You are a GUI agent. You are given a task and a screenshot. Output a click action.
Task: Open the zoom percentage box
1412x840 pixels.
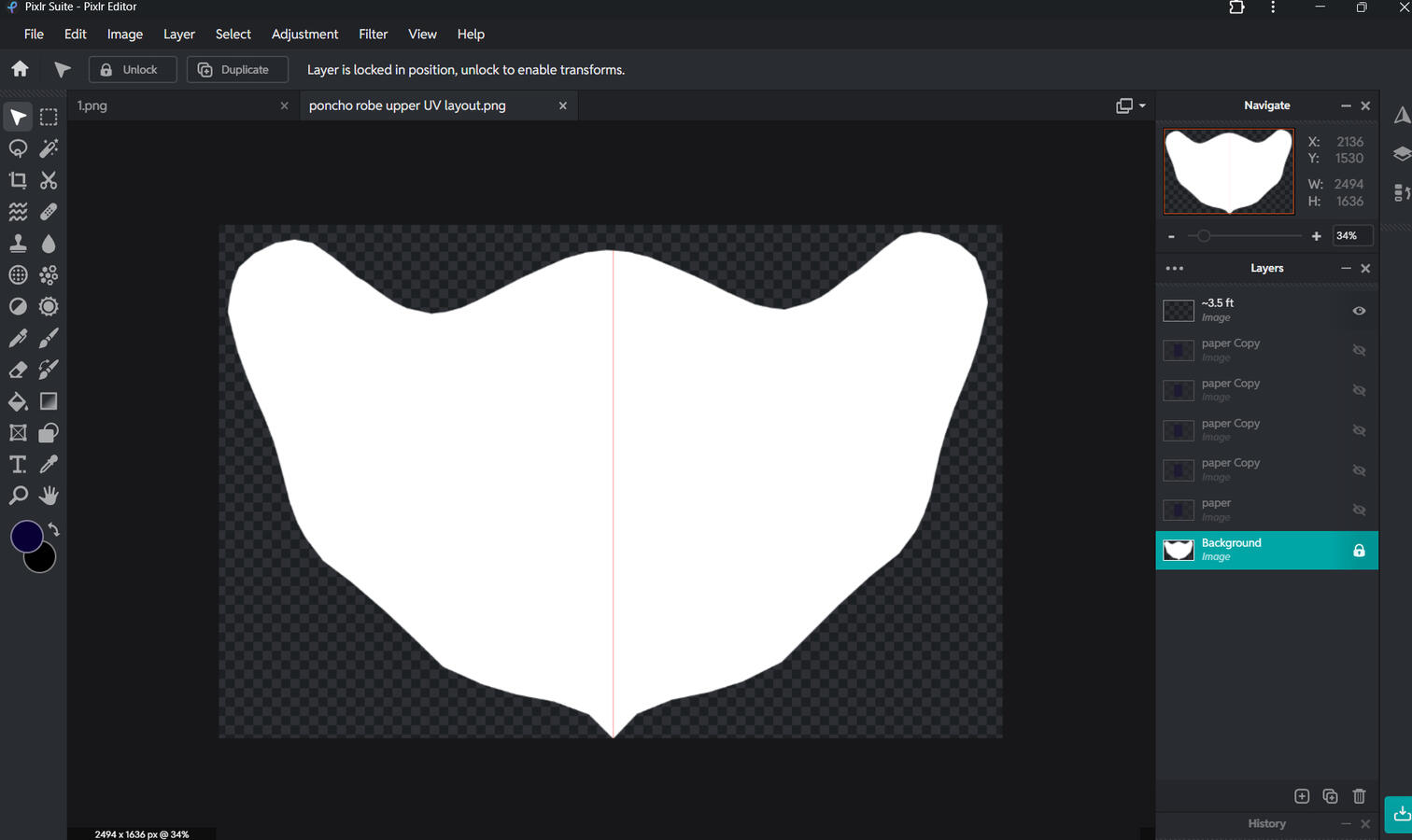[x=1351, y=236]
